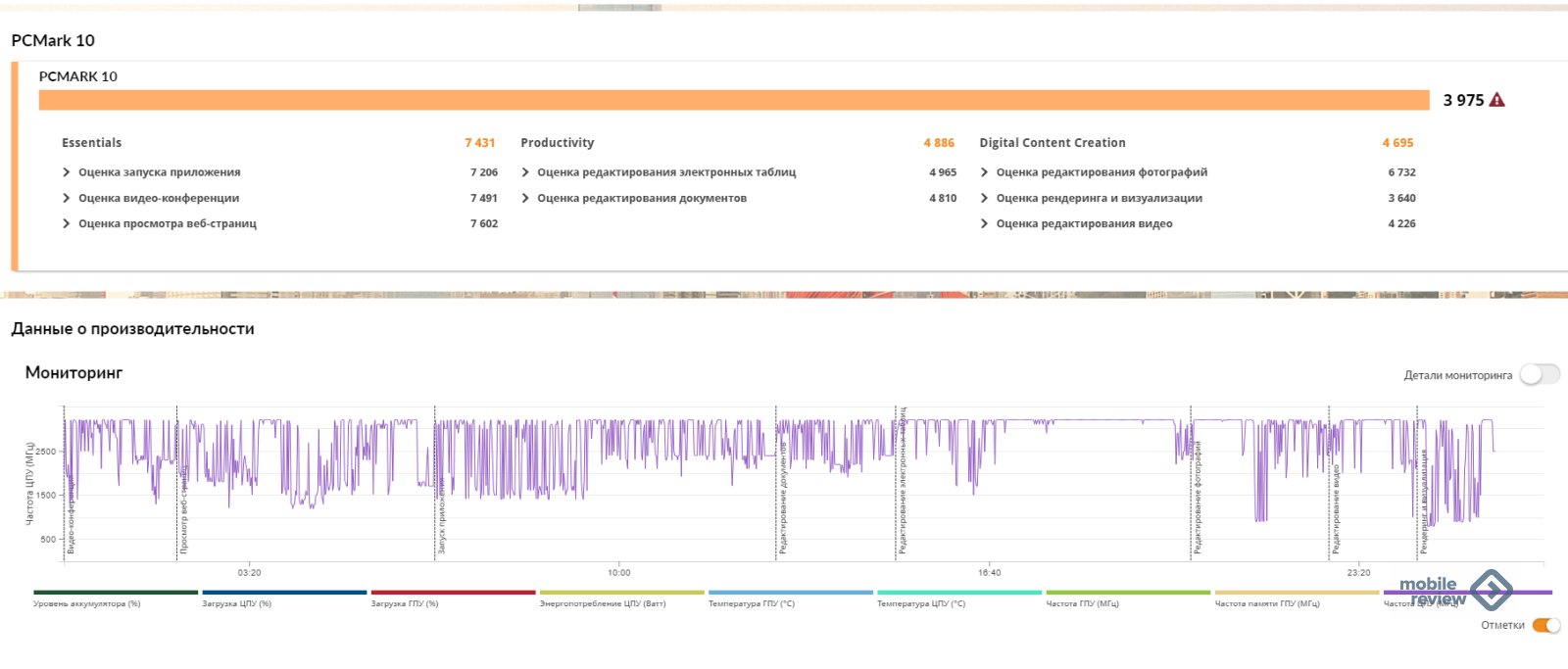The width and height of the screenshot is (1568, 669).
Task: Click the PCMARK 10 card title
Action: 78,76
